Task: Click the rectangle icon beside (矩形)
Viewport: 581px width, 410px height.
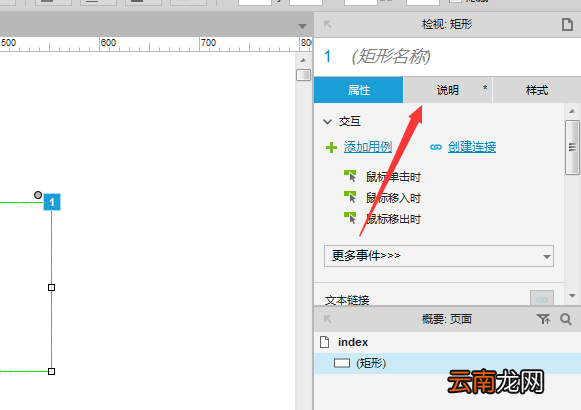Action: (342, 363)
